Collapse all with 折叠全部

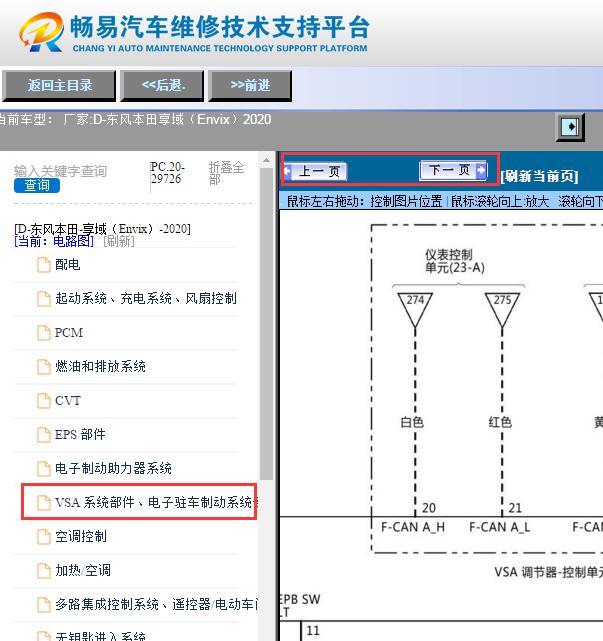tap(226, 173)
